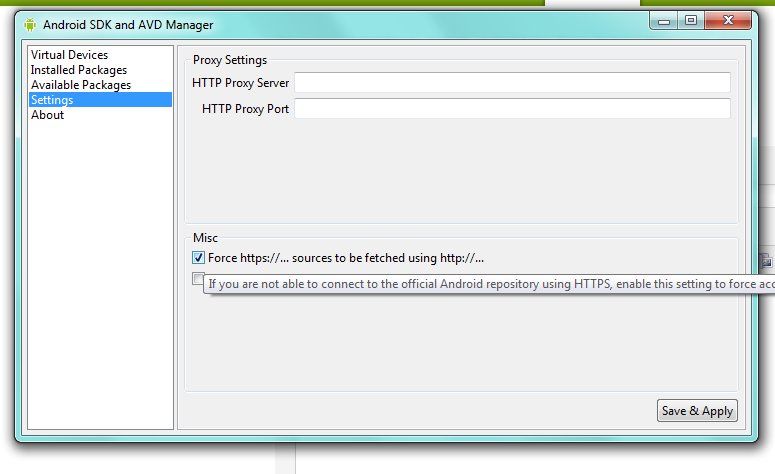Open the About page

tap(47, 115)
